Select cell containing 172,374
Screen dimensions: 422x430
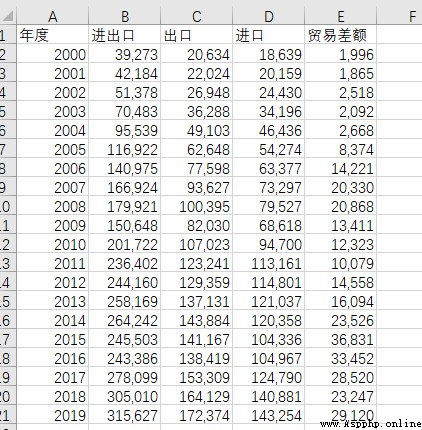pos(197,415)
